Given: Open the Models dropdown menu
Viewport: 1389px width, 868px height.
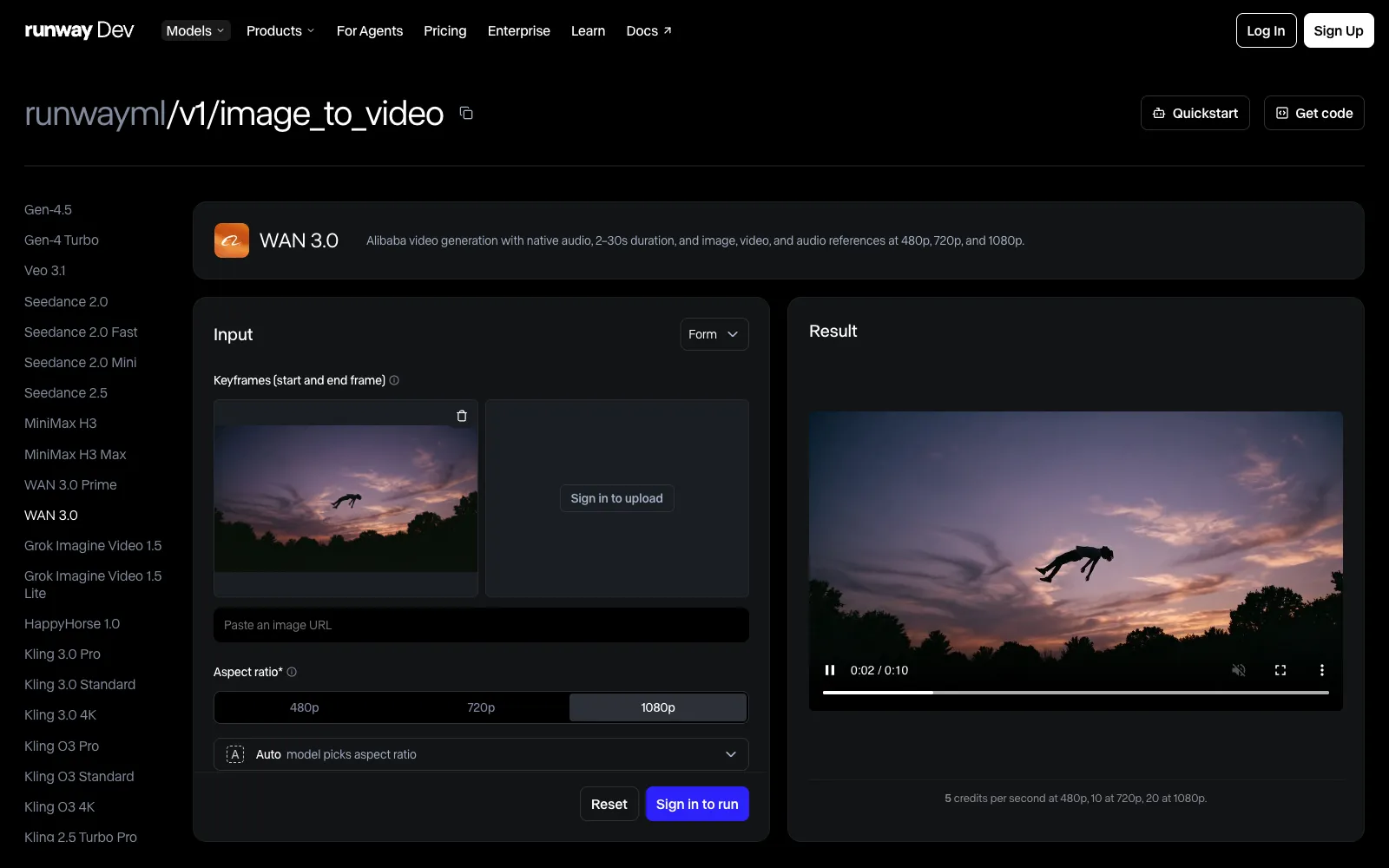Looking at the screenshot, I should point(195,30).
